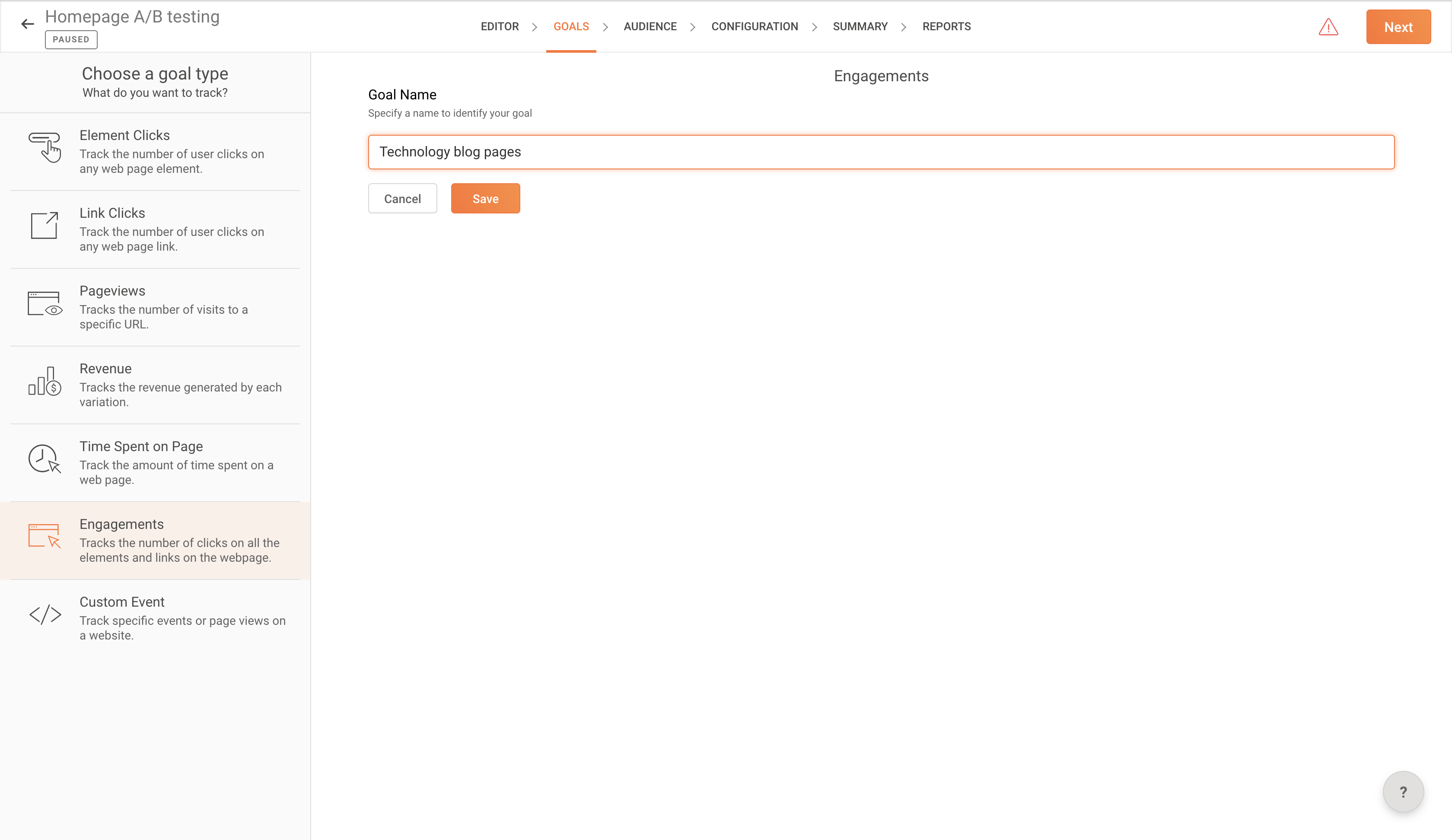The image size is (1452, 840).
Task: Click the Engagements cursor window icon
Action: tap(45, 536)
